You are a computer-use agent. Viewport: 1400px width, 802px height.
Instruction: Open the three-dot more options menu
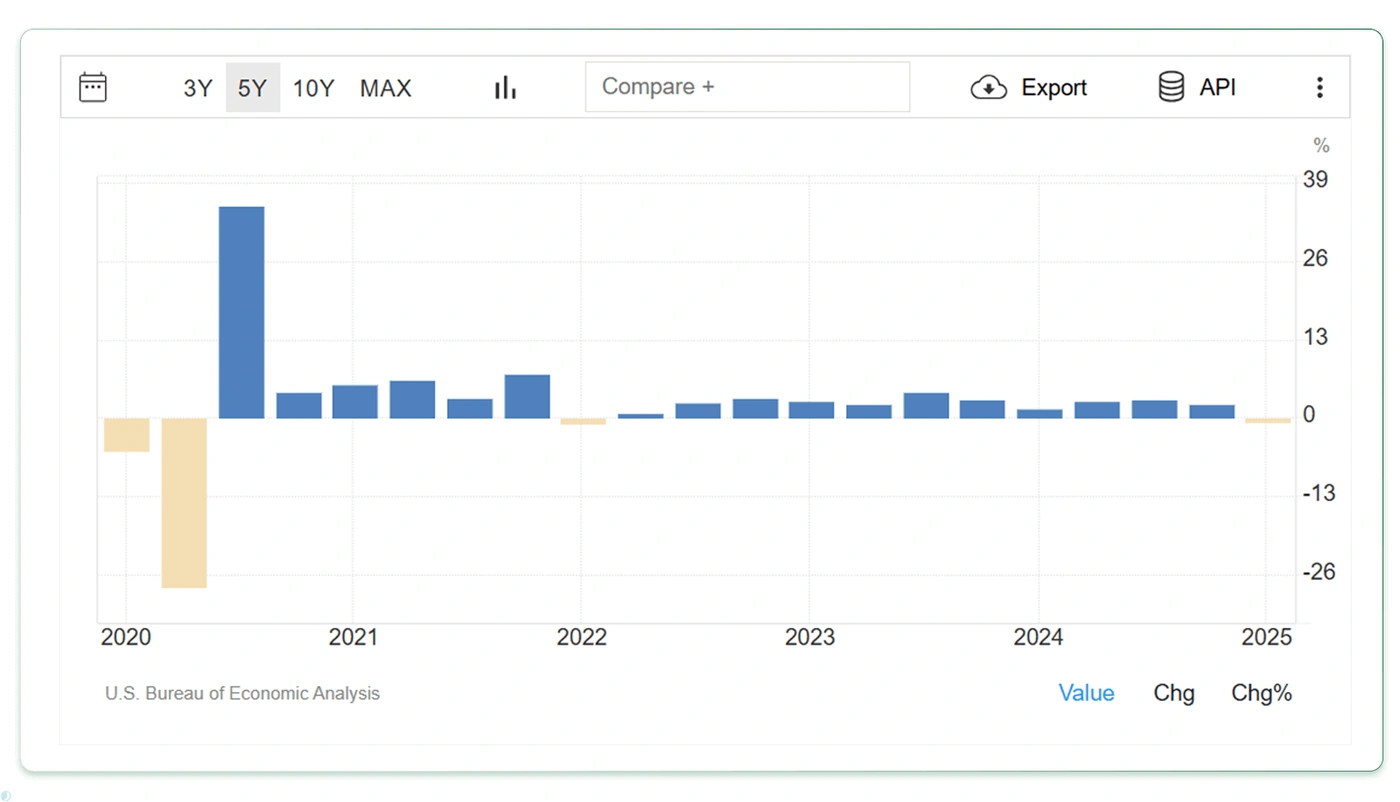pos(1319,88)
